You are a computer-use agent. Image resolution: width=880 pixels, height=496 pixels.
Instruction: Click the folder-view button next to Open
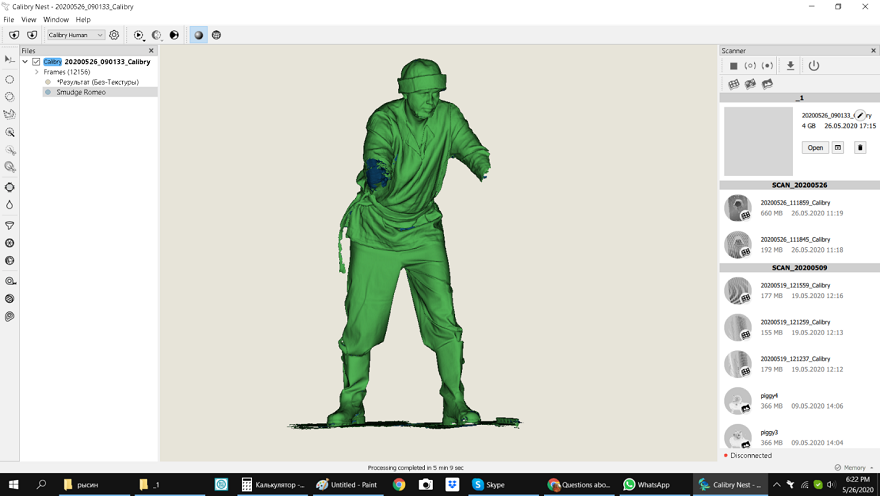[838, 148]
